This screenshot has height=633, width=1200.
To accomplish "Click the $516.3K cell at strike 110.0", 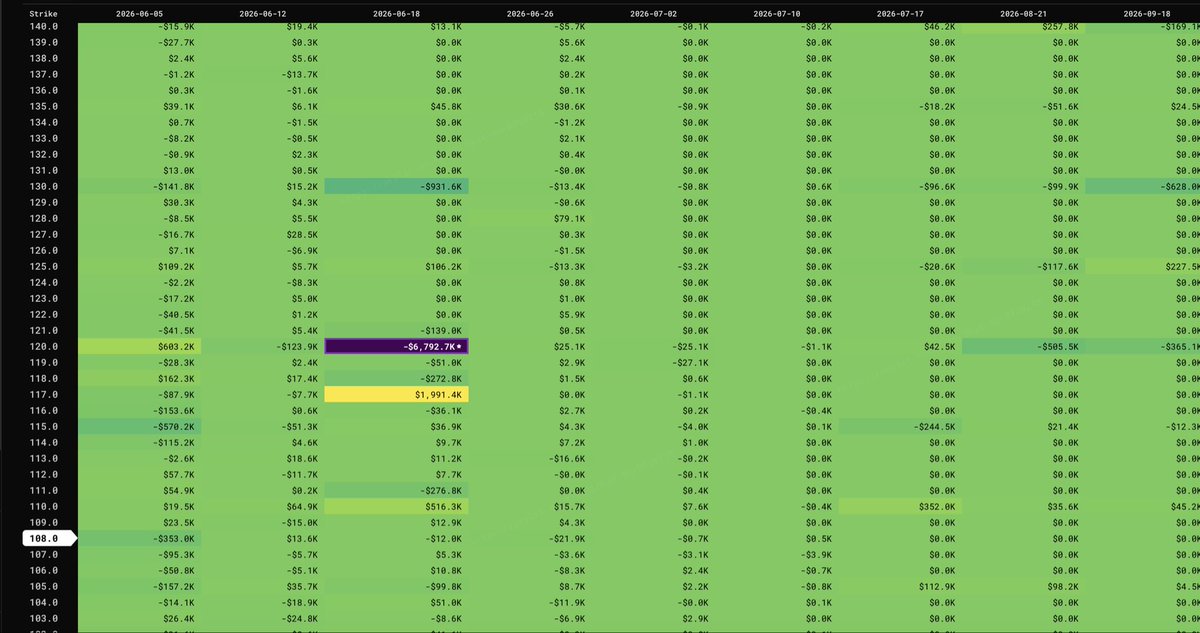I will tap(397, 506).
